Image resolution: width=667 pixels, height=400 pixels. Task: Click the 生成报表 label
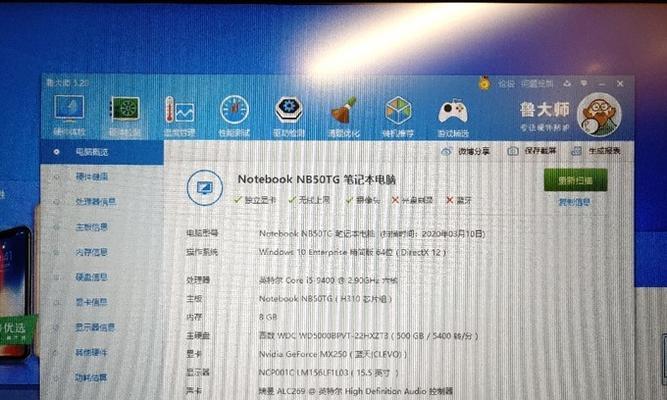tap(604, 151)
